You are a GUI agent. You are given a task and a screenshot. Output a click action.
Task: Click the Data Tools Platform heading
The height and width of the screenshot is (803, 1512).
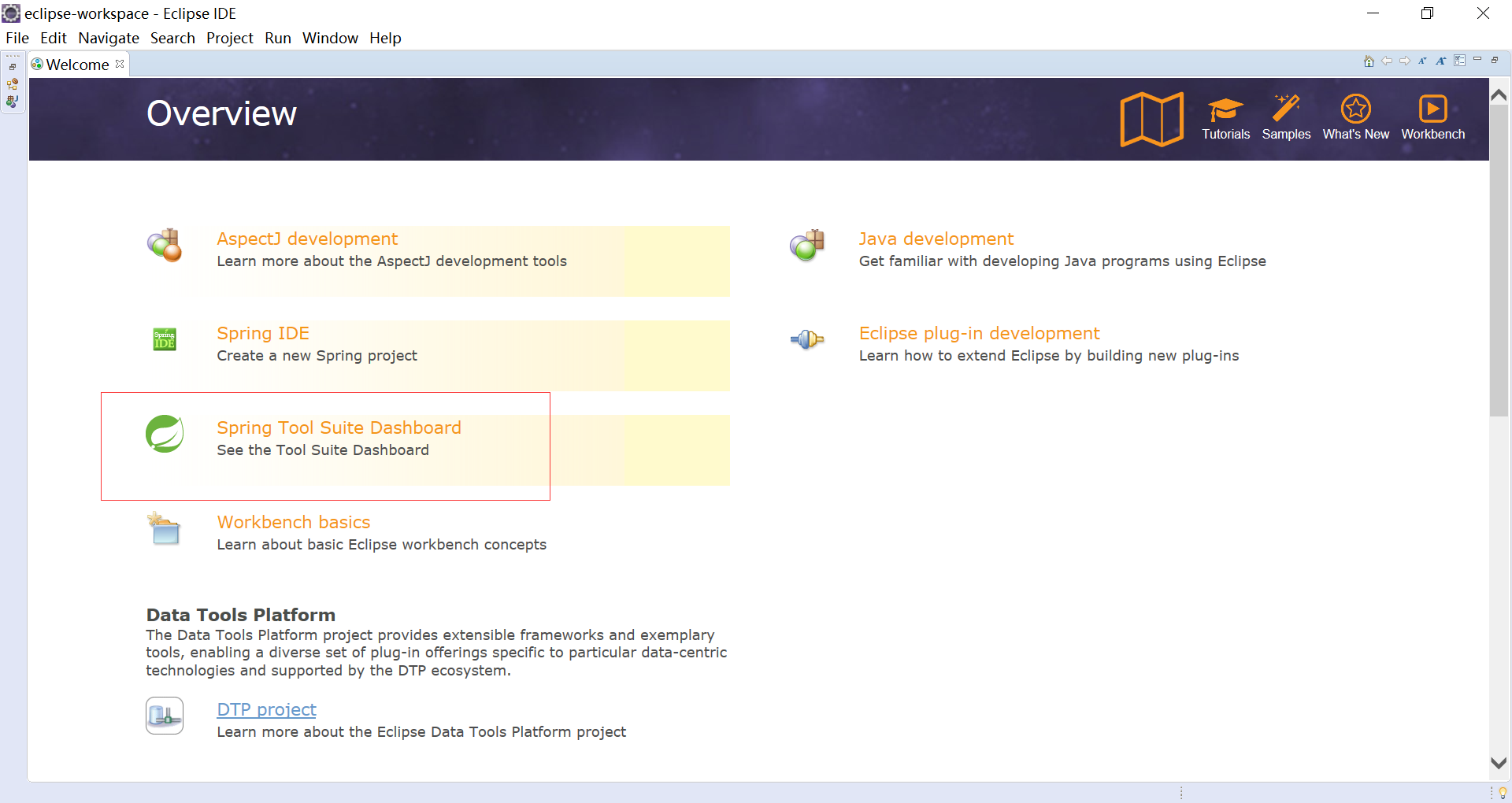click(x=240, y=615)
